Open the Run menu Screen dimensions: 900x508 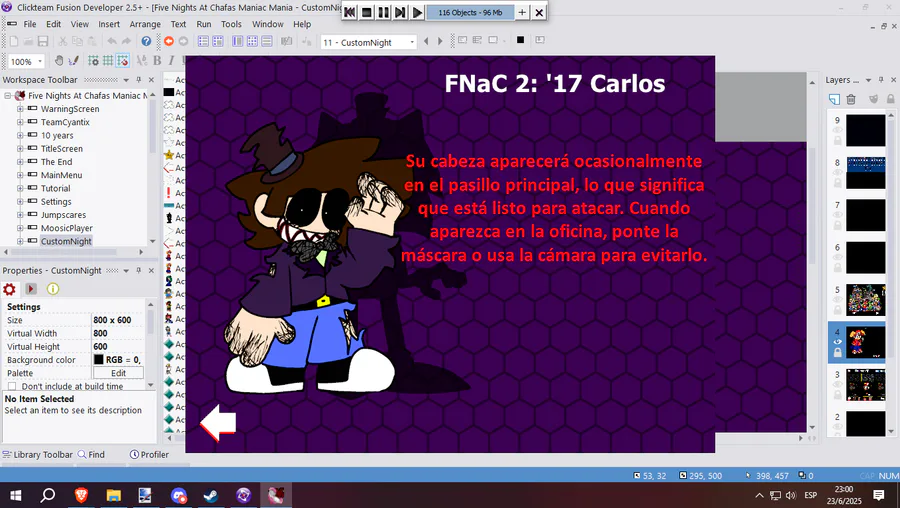point(204,24)
